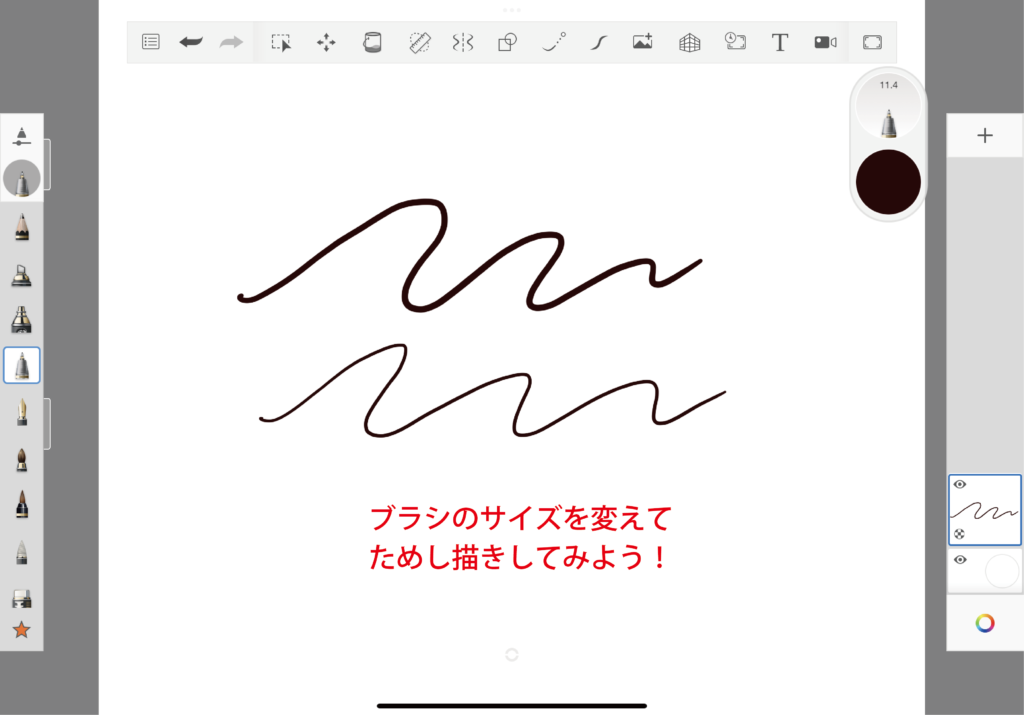Viewport: 1024px width, 715px height.
Task: Hide the squiggle drawing layer
Action: coord(959,485)
